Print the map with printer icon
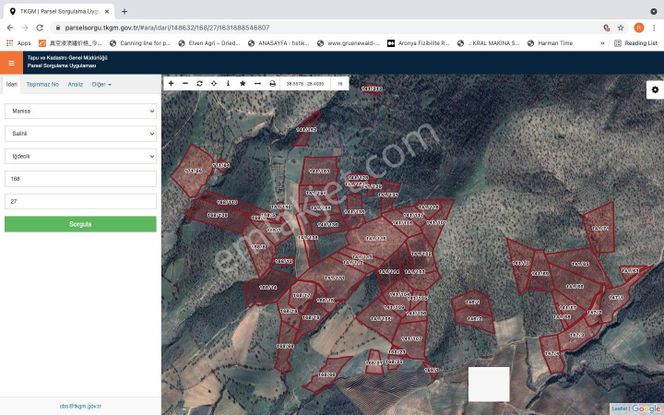 coord(272,84)
